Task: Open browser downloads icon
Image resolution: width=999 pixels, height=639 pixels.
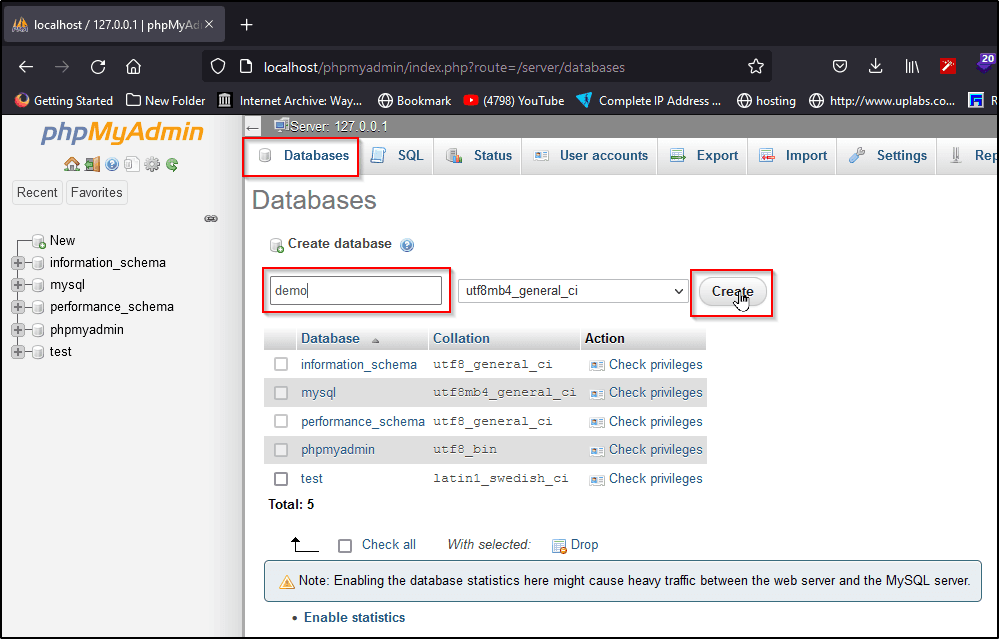Action: click(876, 66)
